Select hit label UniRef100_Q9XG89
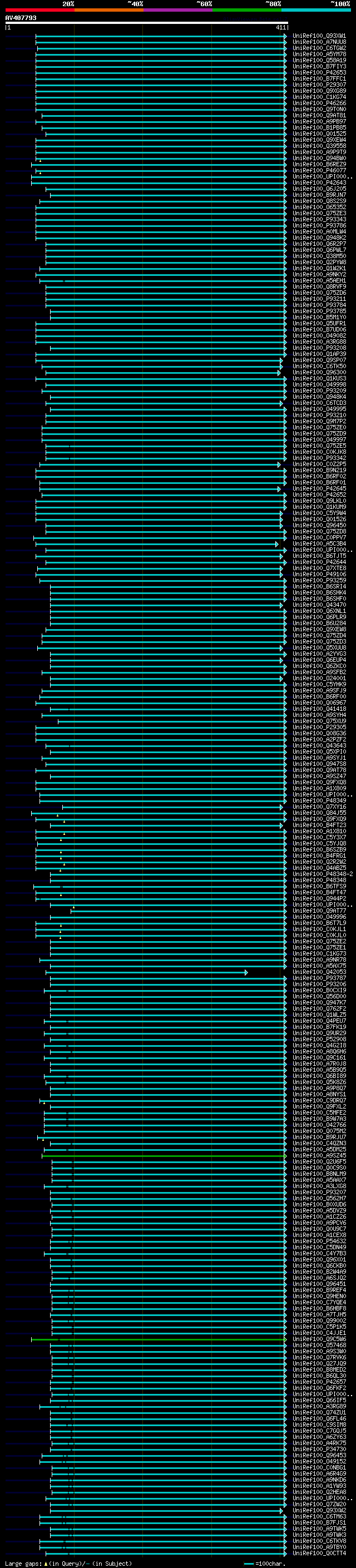356x1568 pixels. tap(319, 91)
